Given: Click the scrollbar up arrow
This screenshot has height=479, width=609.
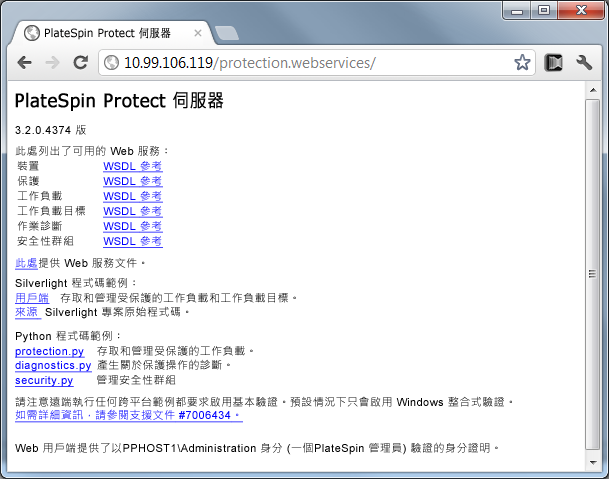Looking at the screenshot, I should coord(593,91).
